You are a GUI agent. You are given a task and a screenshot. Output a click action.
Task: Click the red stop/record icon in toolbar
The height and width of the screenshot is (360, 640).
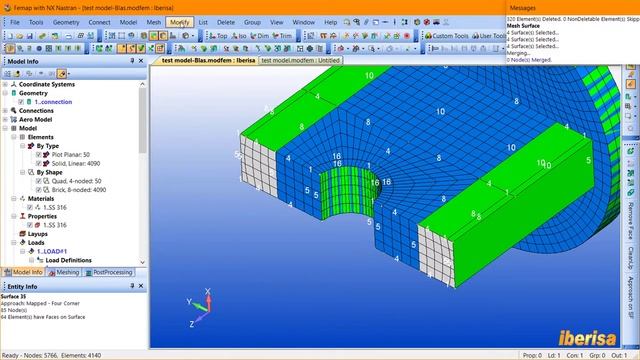click(x=407, y=36)
